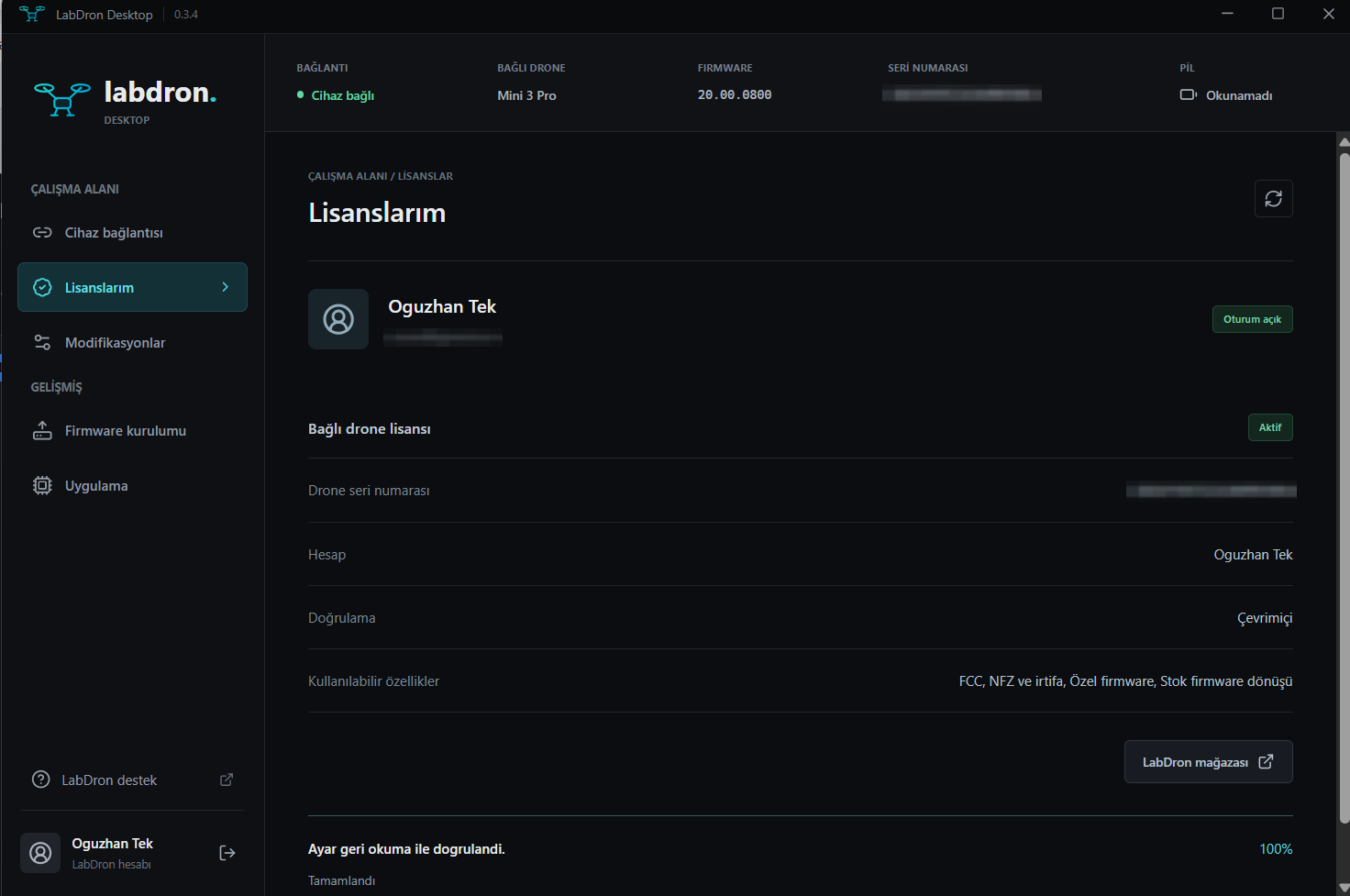Select the Lisanslarım sidebar item
Image resolution: width=1350 pixels, height=896 pixels.
pos(132,287)
